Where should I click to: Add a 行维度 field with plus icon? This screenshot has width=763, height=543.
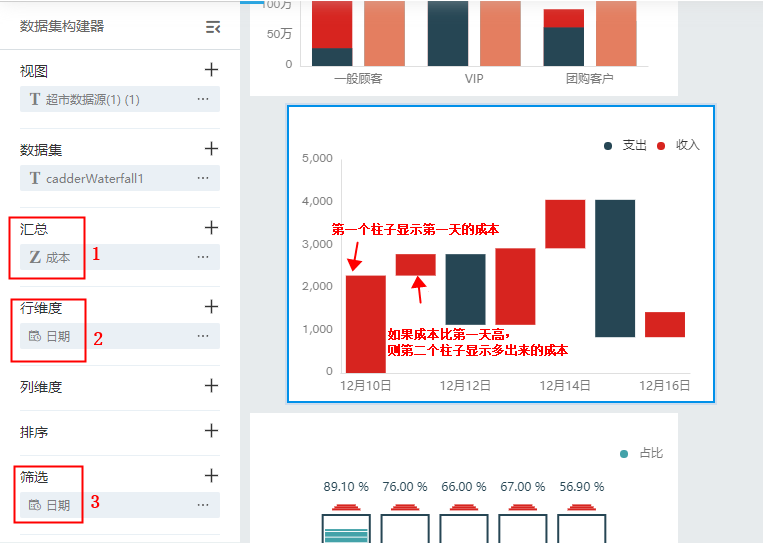(211, 307)
